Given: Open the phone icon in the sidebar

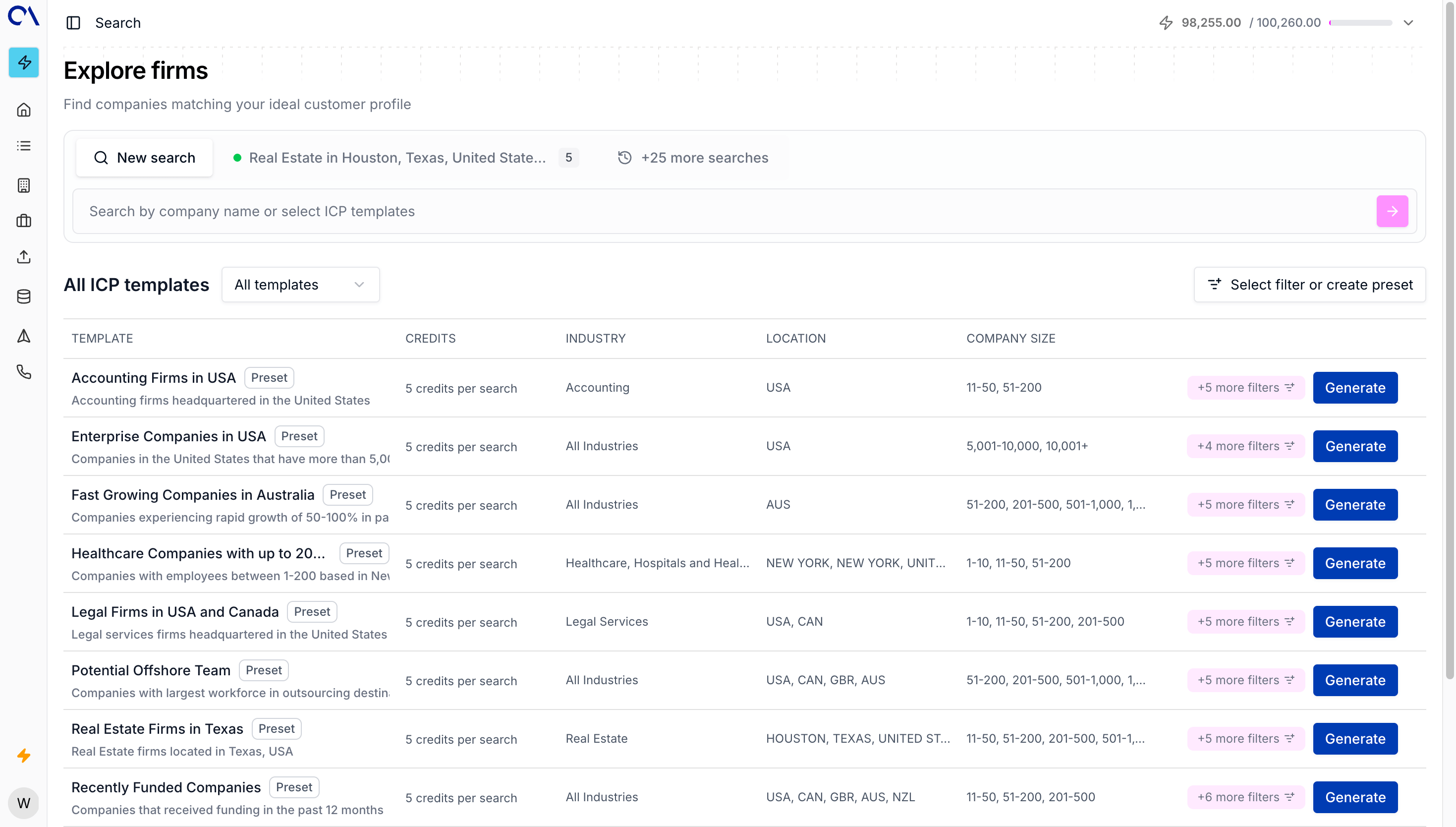Looking at the screenshot, I should click(23, 371).
